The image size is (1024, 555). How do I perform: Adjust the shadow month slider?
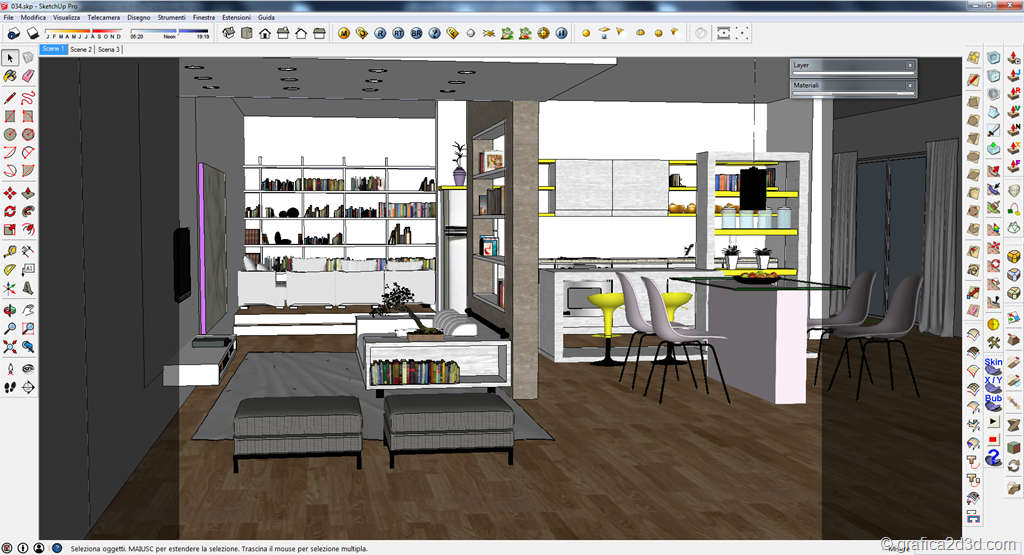click(83, 30)
